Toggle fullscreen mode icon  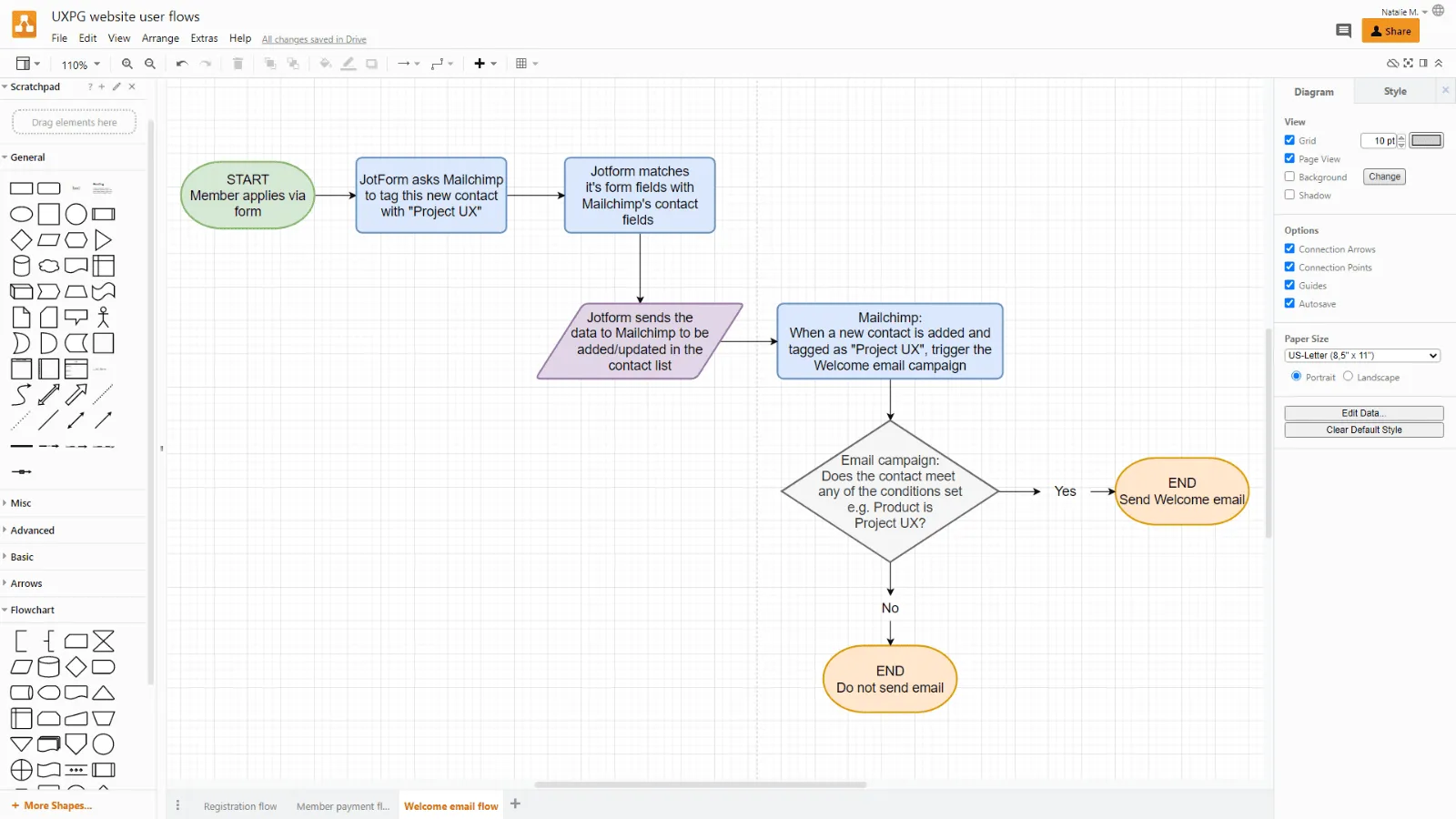click(1409, 63)
